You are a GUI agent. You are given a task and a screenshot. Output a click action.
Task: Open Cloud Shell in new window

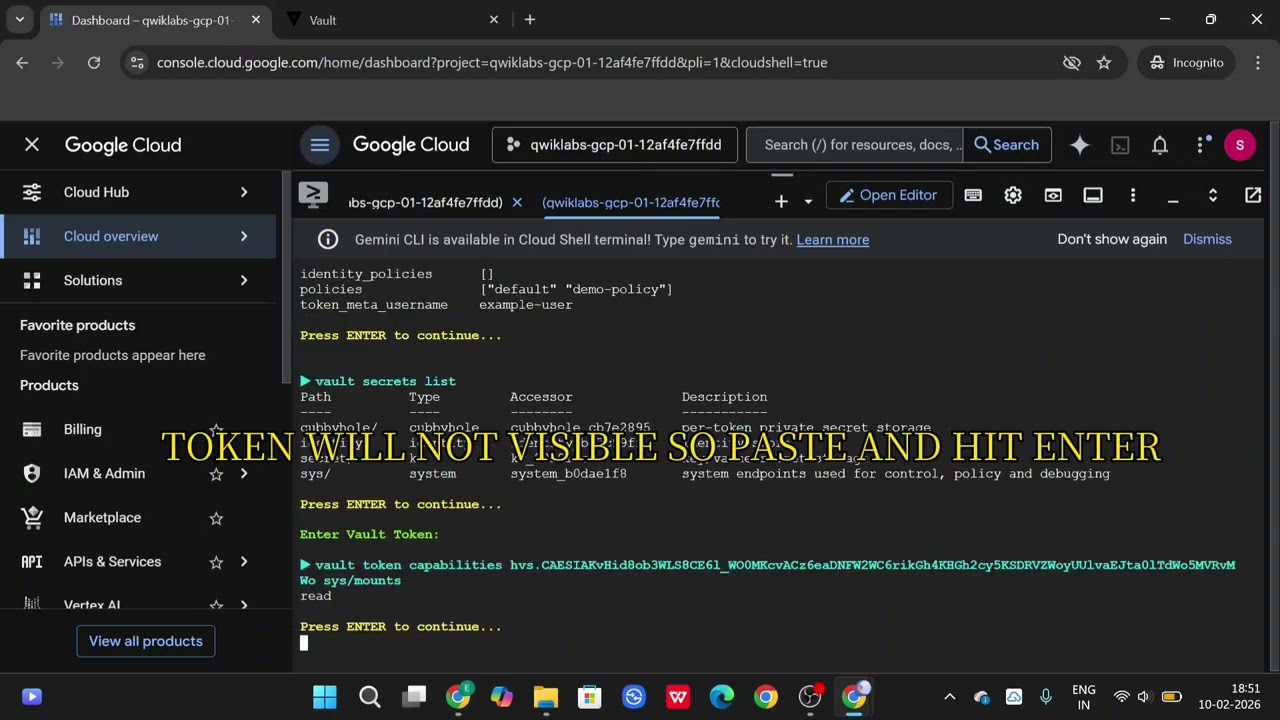click(x=1253, y=195)
